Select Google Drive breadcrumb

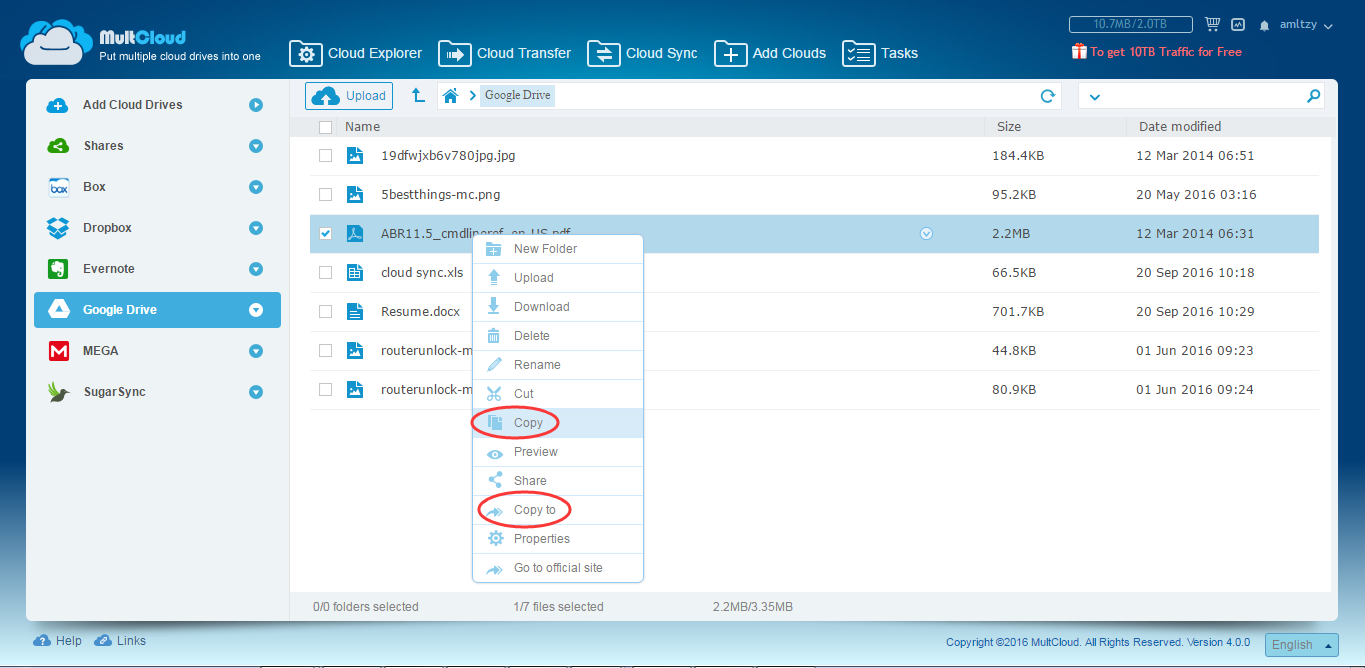[517, 96]
